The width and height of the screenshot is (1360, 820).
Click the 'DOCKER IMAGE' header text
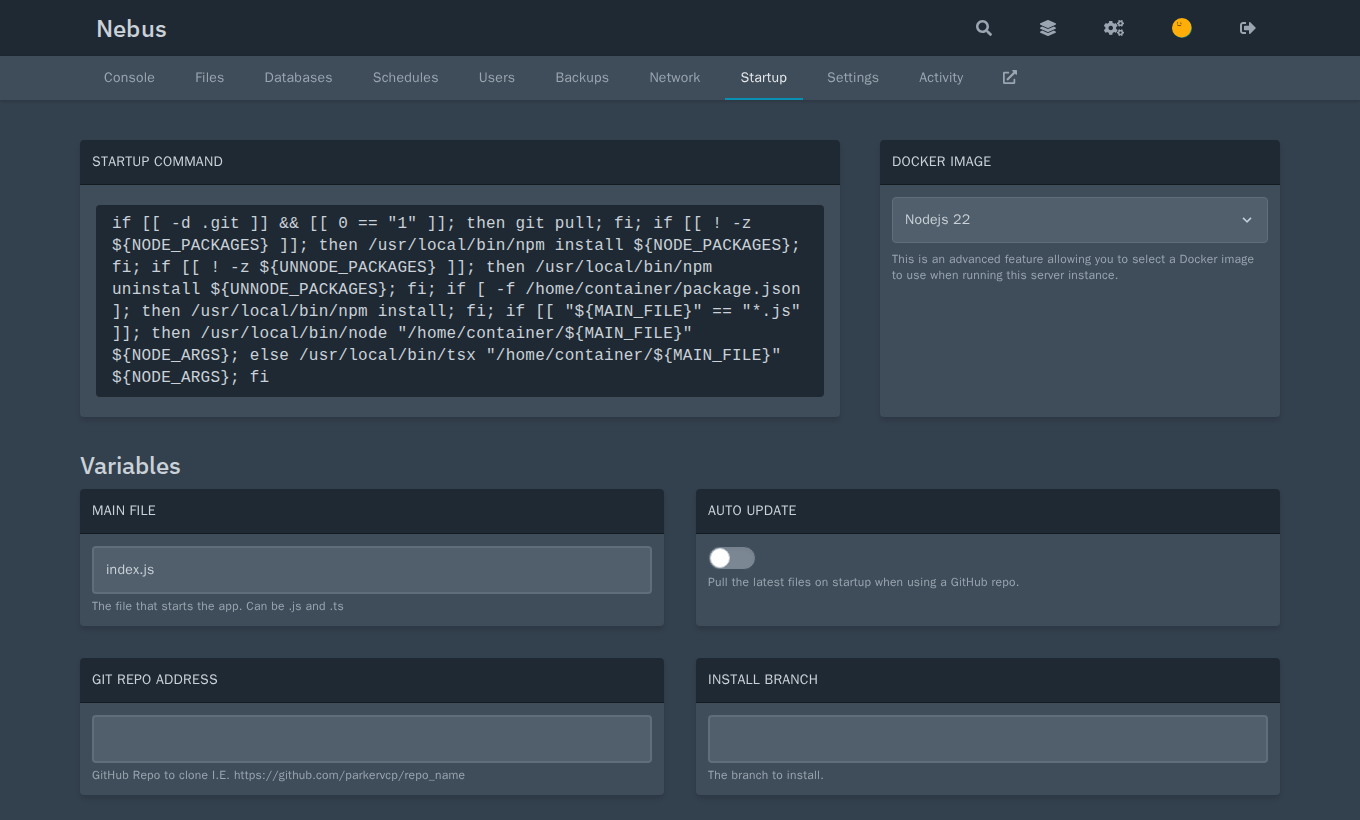pyautogui.click(x=941, y=161)
